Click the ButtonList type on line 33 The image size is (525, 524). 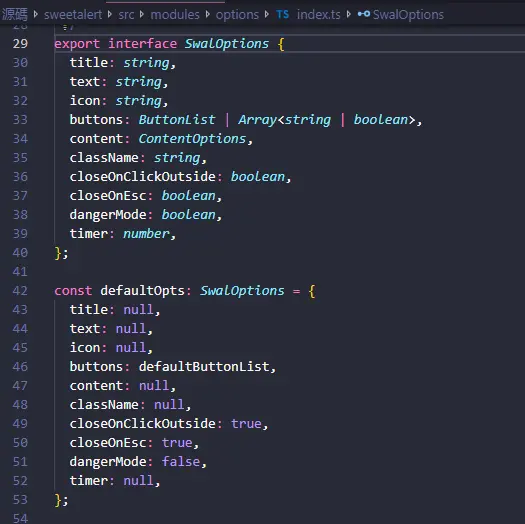click(x=177, y=120)
